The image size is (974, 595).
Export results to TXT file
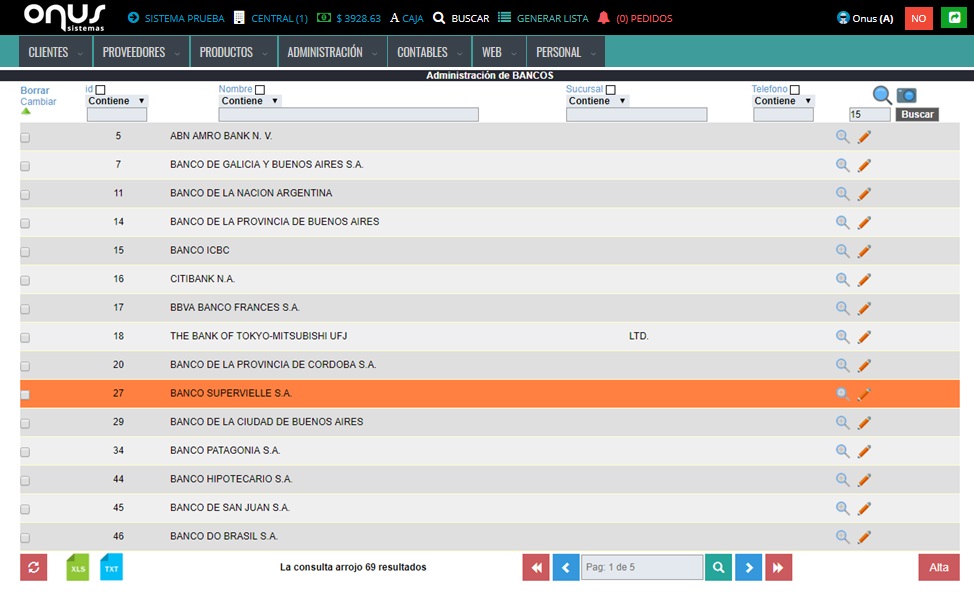click(x=111, y=567)
